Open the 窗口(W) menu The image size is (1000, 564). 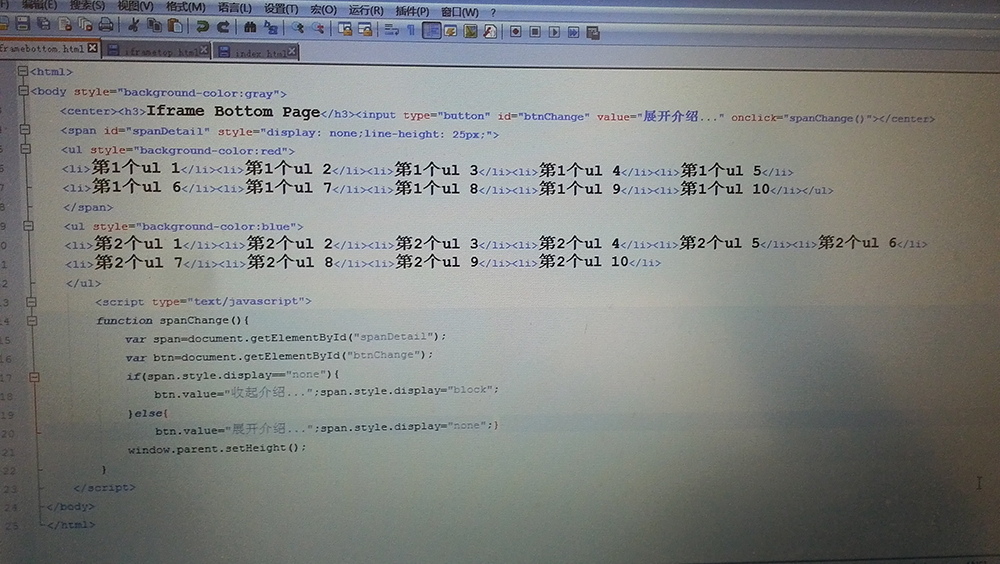pyautogui.click(x=460, y=11)
